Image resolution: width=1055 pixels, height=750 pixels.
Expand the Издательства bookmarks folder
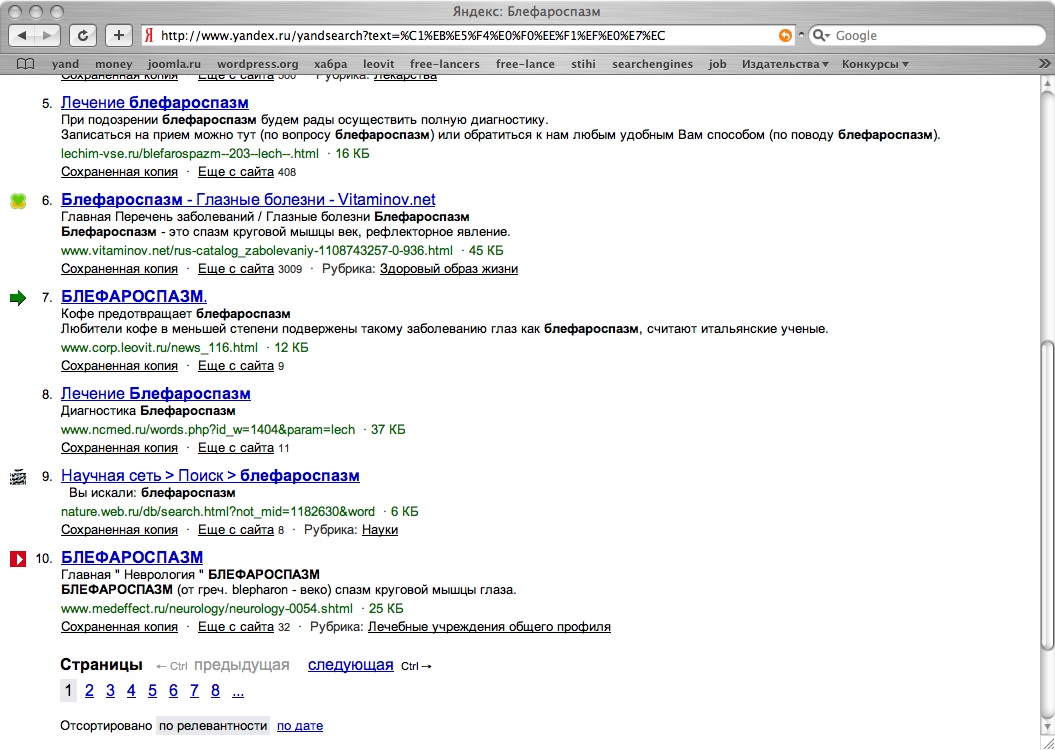click(785, 64)
